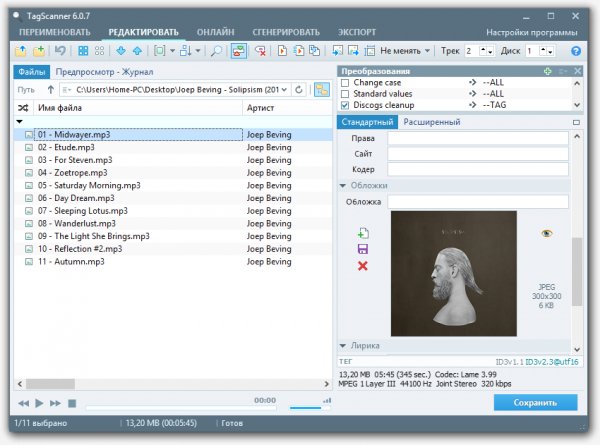600x445 pixels.
Task: Open the sort order dropdown arrow
Action: [197, 51]
